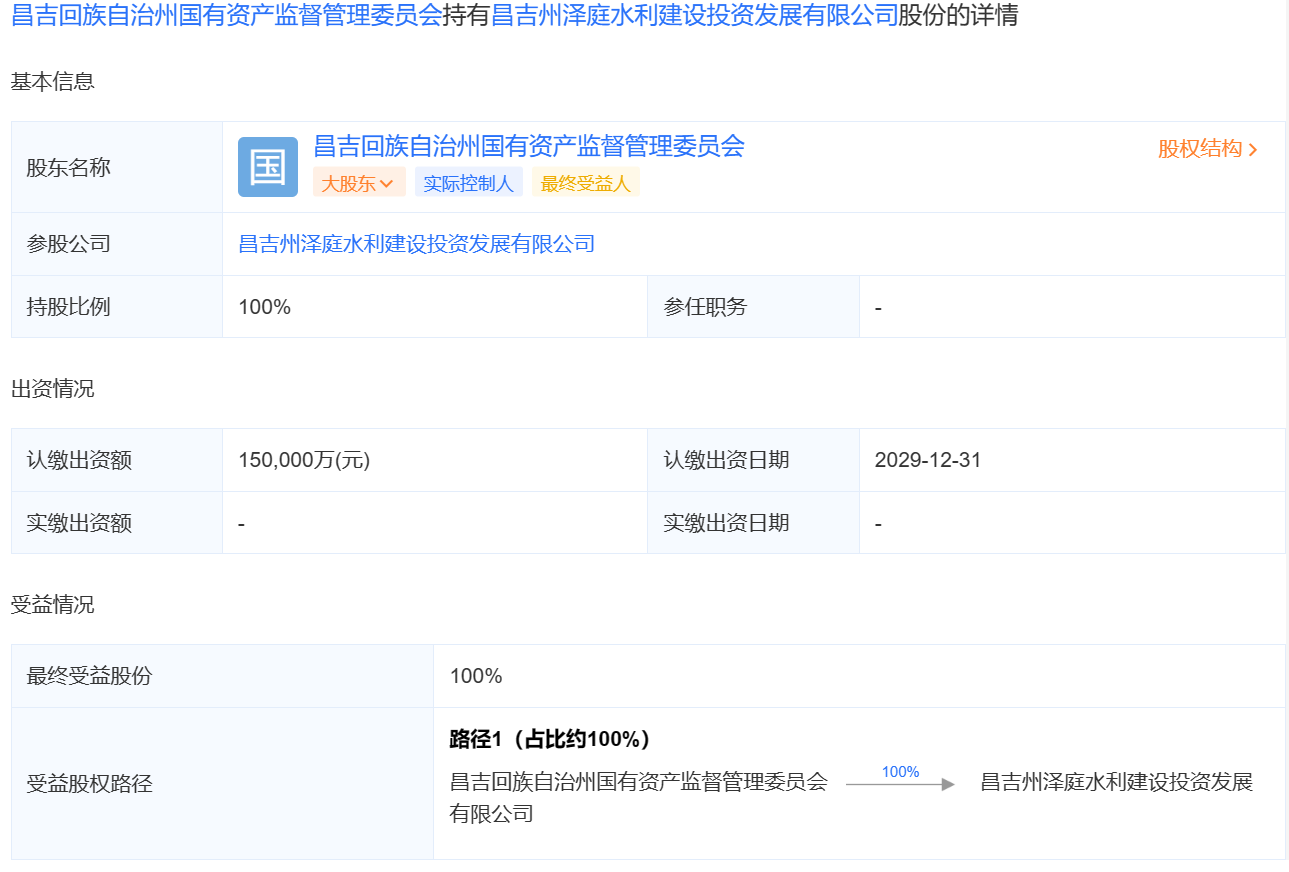
Task: Click the path's destination company 昌吉州泽庭水利建设投资发展
Action: click(x=1116, y=782)
